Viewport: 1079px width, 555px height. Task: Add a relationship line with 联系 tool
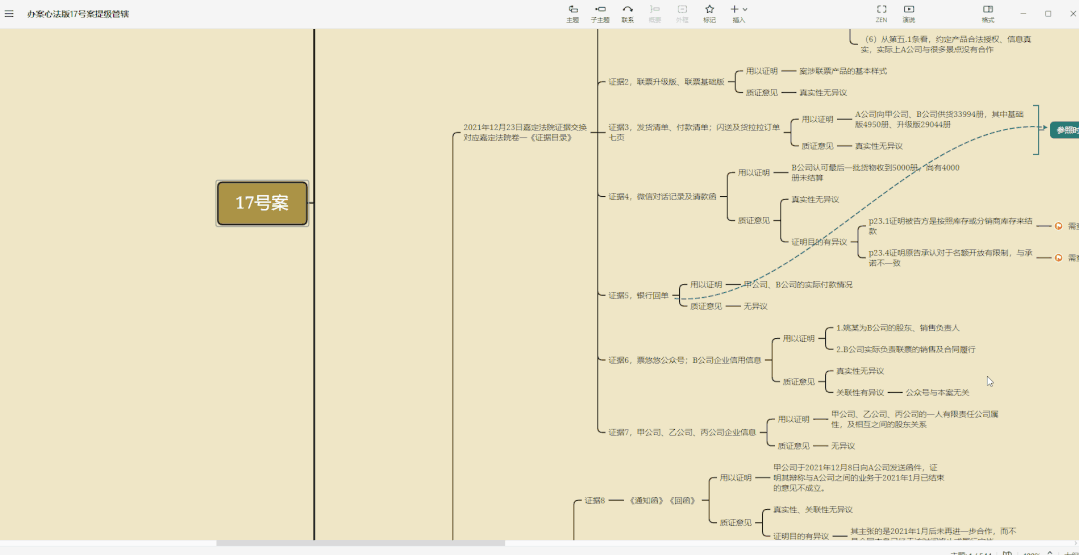pyautogui.click(x=627, y=13)
